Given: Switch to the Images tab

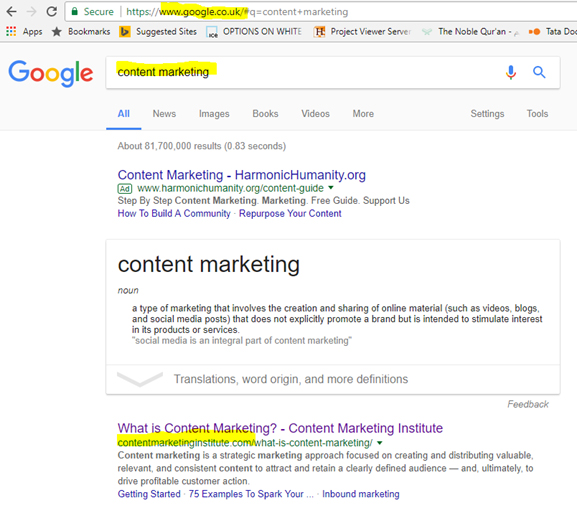Looking at the screenshot, I should click(x=214, y=114).
